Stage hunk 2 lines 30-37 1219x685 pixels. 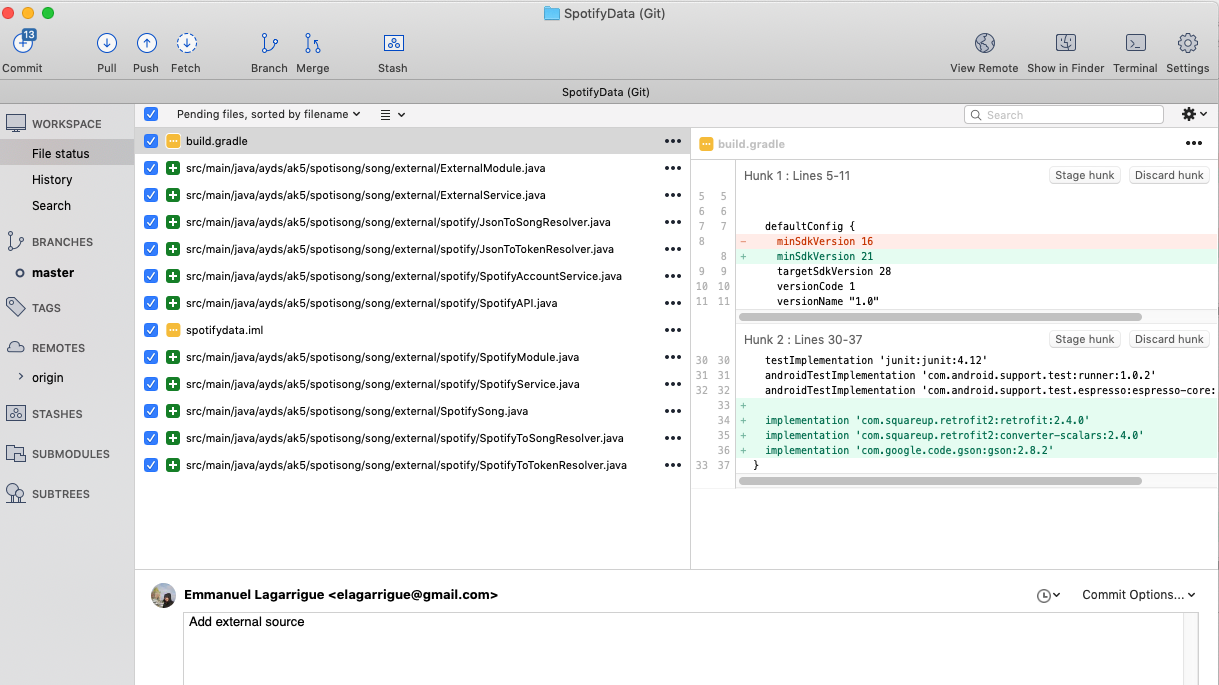coord(1085,339)
